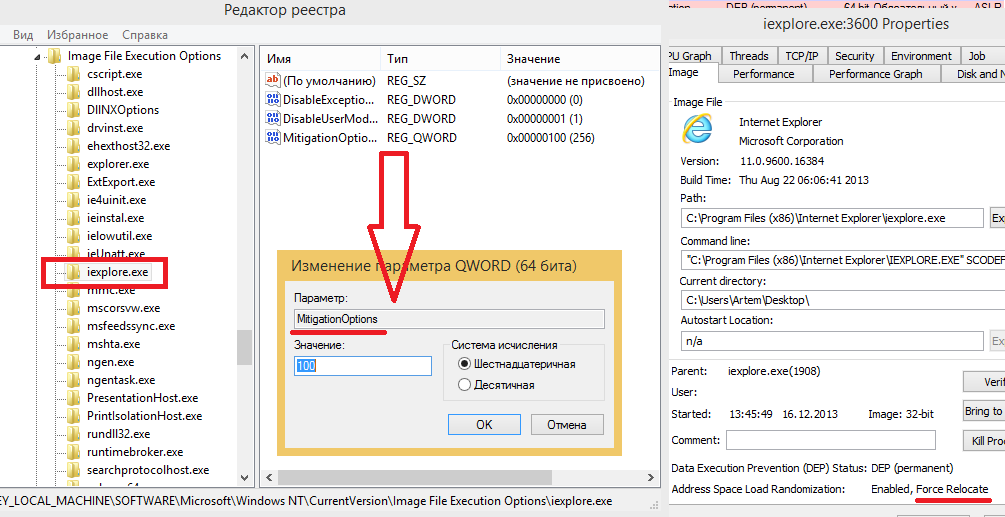
Task: Click the values pane scroll right arrow
Action: click(x=652, y=478)
